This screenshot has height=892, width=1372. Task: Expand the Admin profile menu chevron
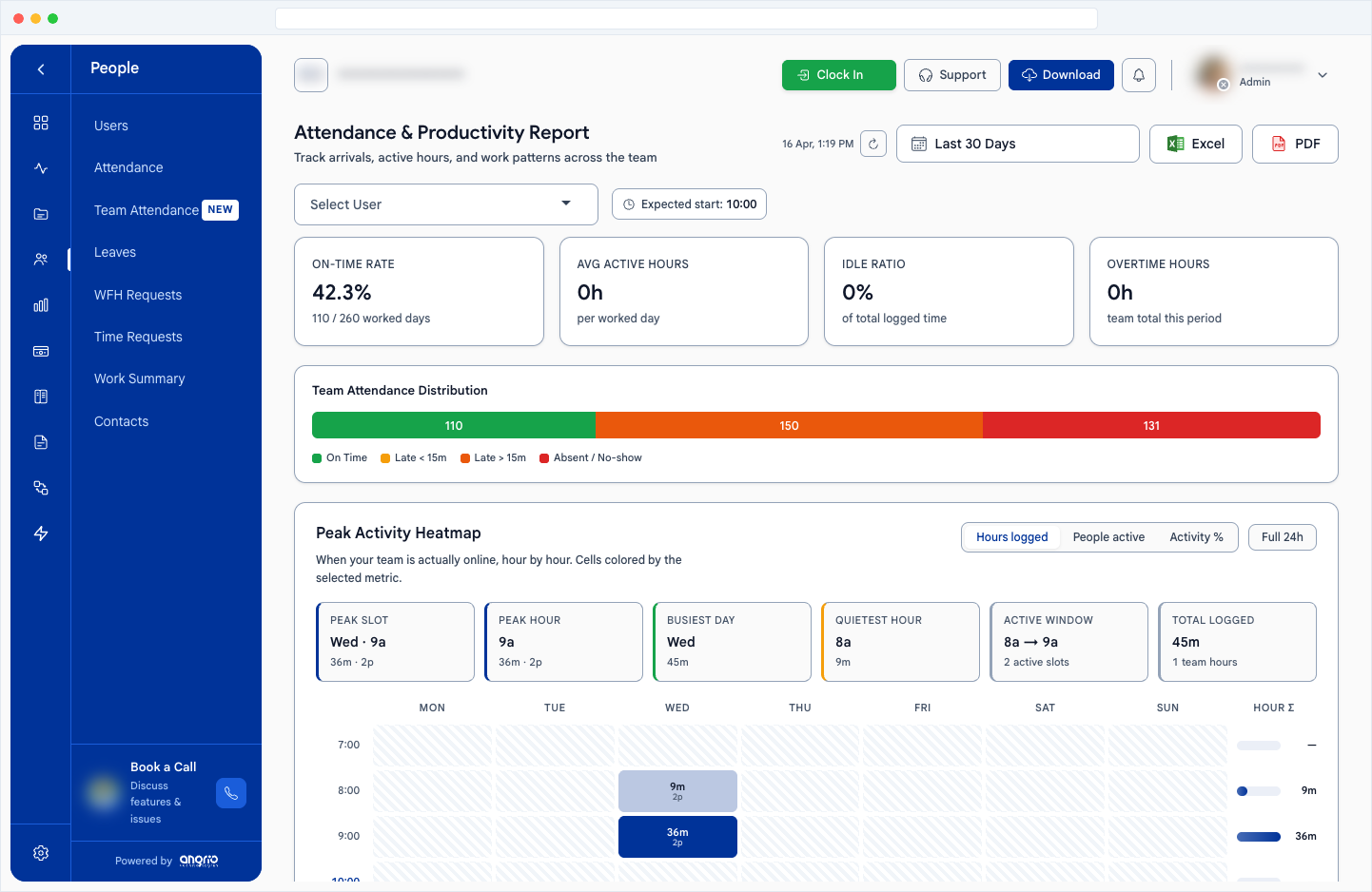pyautogui.click(x=1323, y=74)
